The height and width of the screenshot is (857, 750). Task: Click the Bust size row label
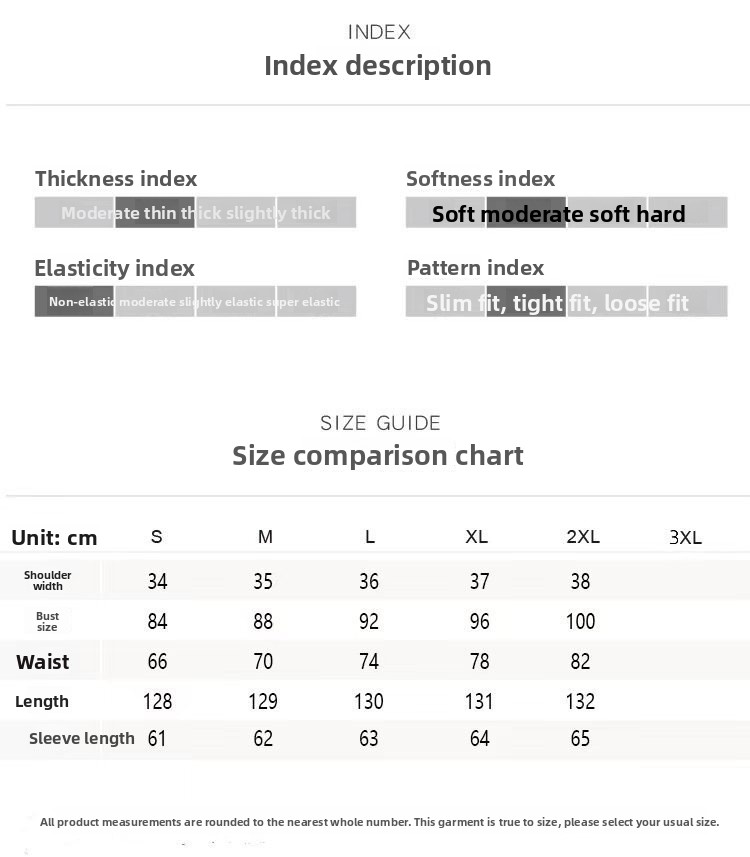[x=48, y=621]
